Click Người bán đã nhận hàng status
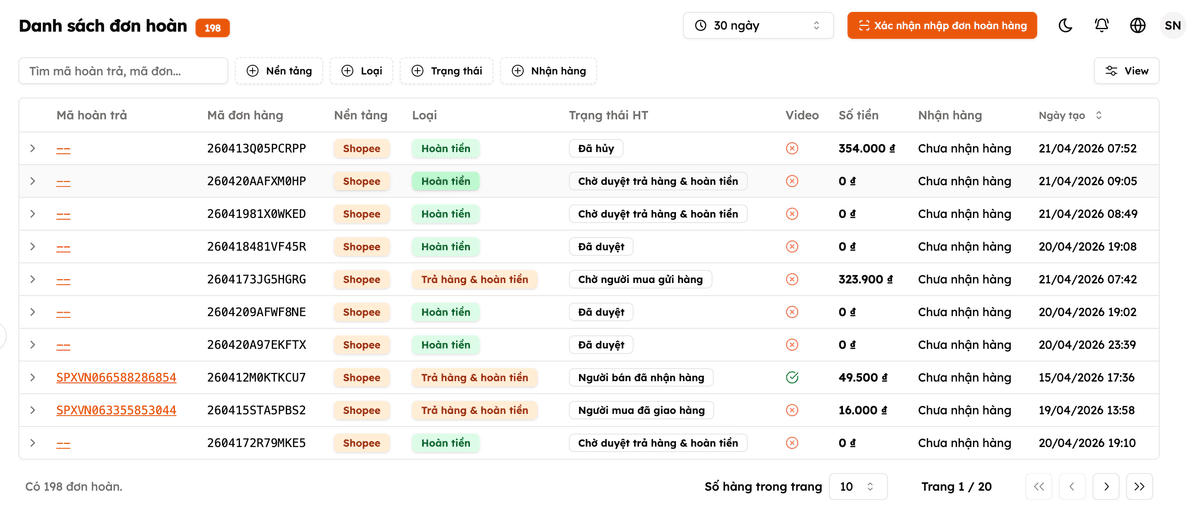Screen dimensions: 1200x519 [x=641, y=377]
